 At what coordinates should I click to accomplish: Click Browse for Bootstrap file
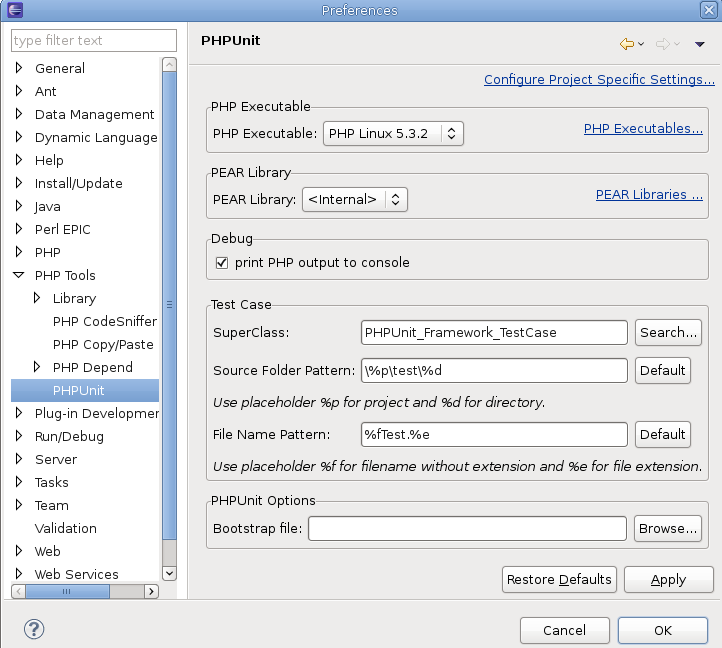(667, 528)
